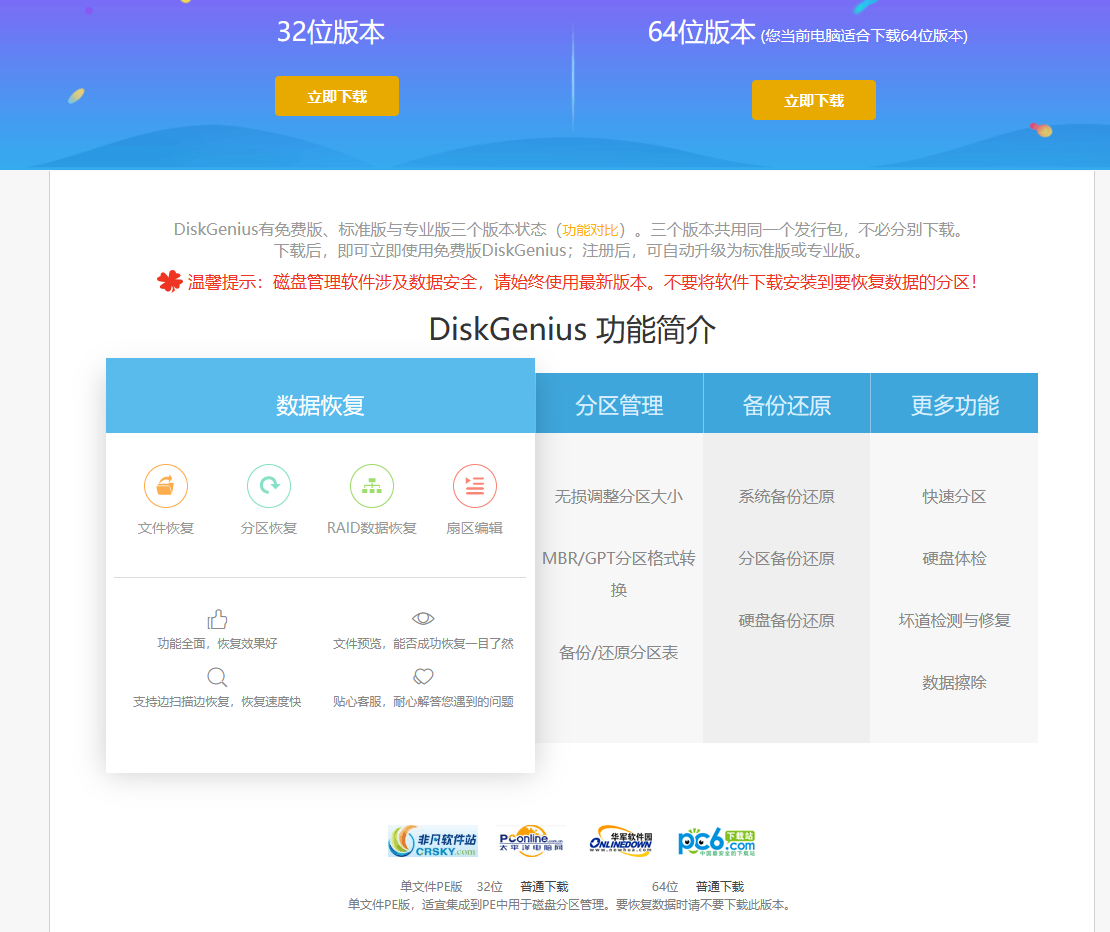Open the 功能对比 link
This screenshot has width=1110, height=932.
point(590,229)
